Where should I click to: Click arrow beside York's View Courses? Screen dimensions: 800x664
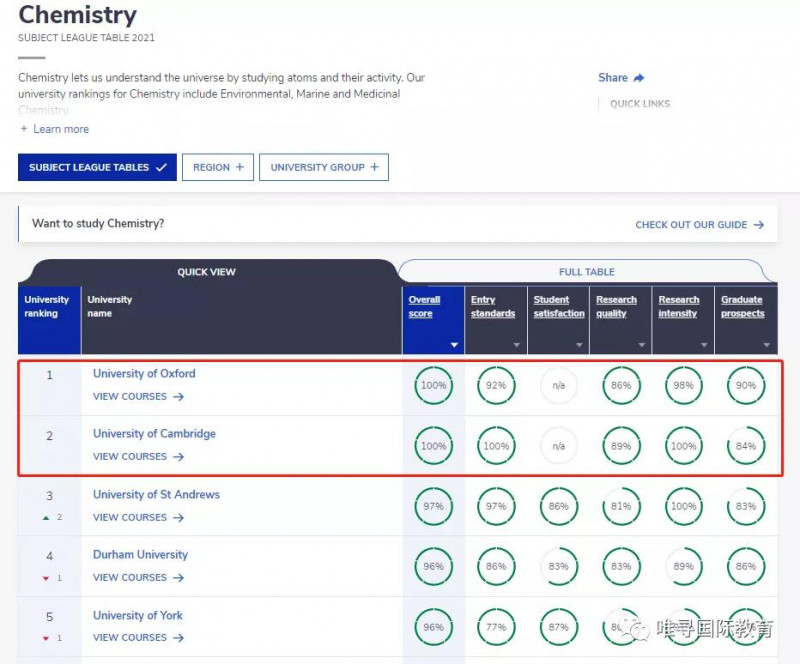178,638
